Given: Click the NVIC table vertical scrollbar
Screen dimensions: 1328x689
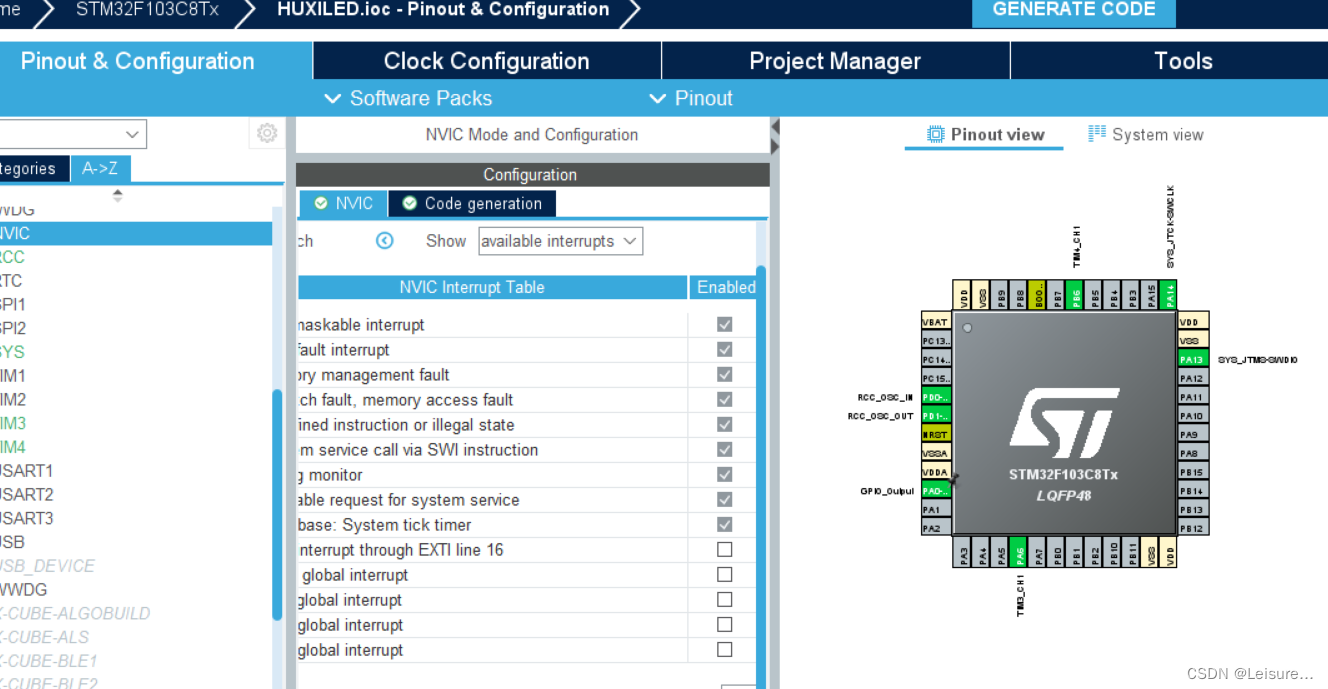Looking at the screenshot, I should tap(761, 476).
